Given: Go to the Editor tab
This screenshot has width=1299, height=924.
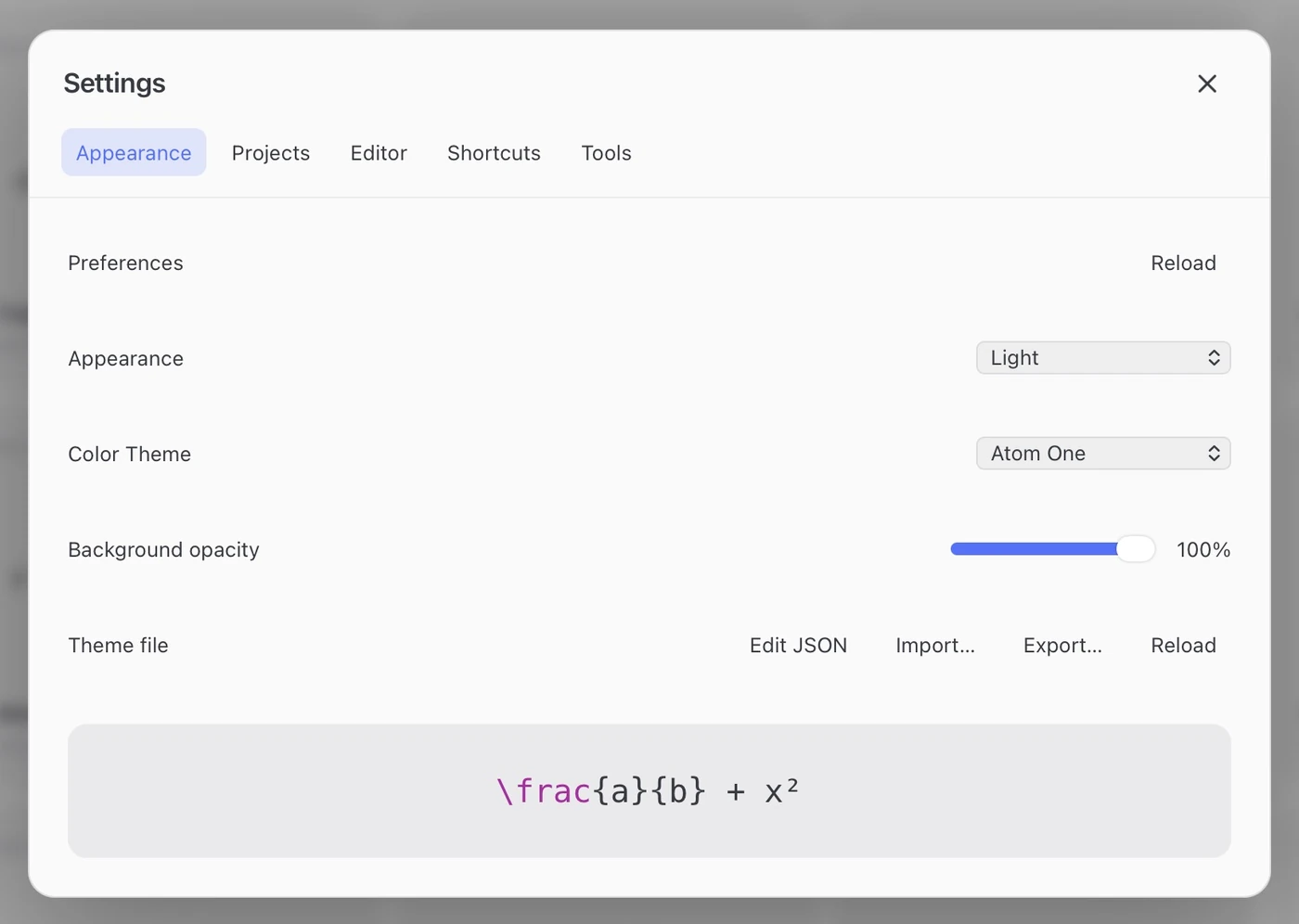Looking at the screenshot, I should (x=379, y=152).
